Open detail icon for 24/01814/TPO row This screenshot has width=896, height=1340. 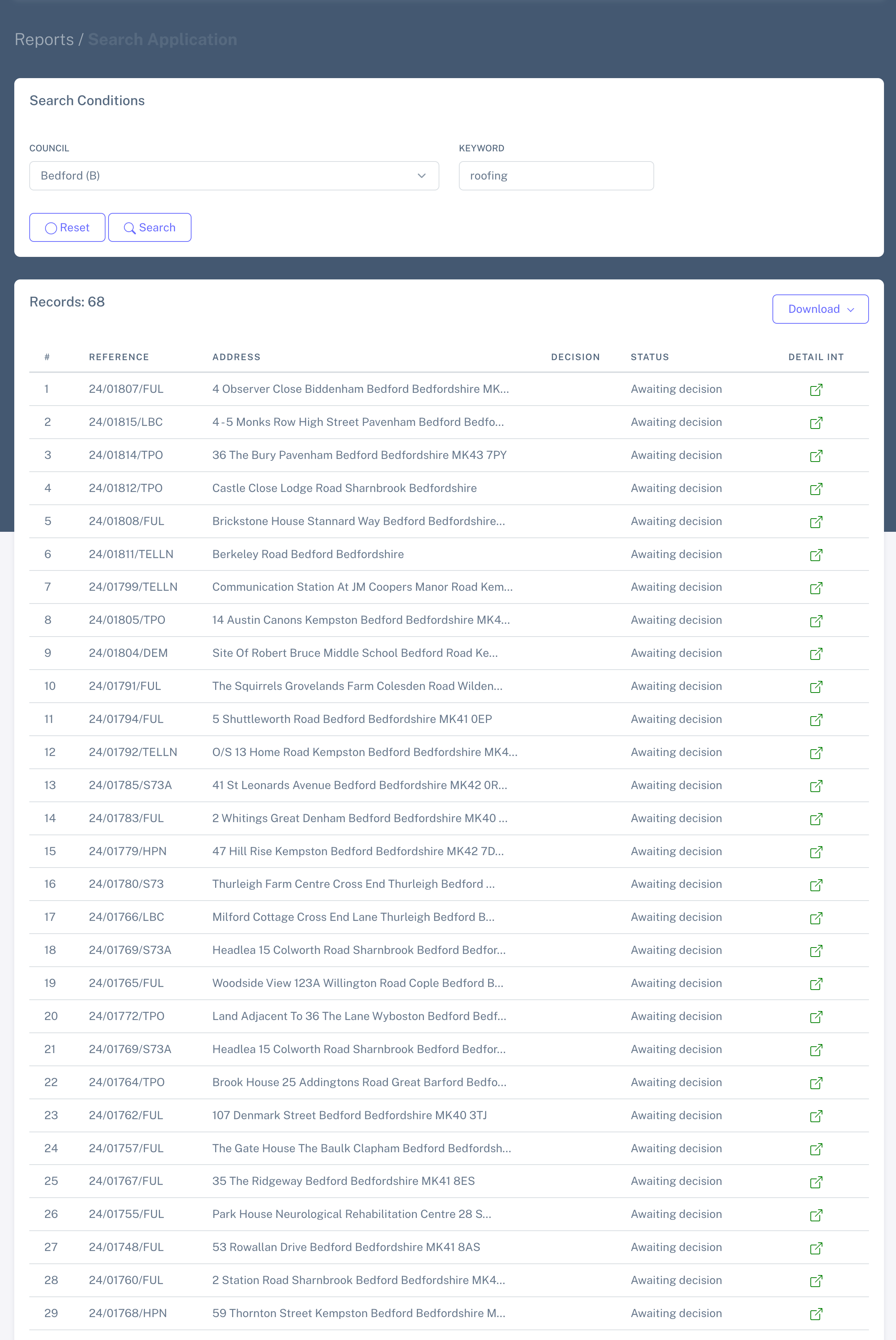tap(815, 456)
